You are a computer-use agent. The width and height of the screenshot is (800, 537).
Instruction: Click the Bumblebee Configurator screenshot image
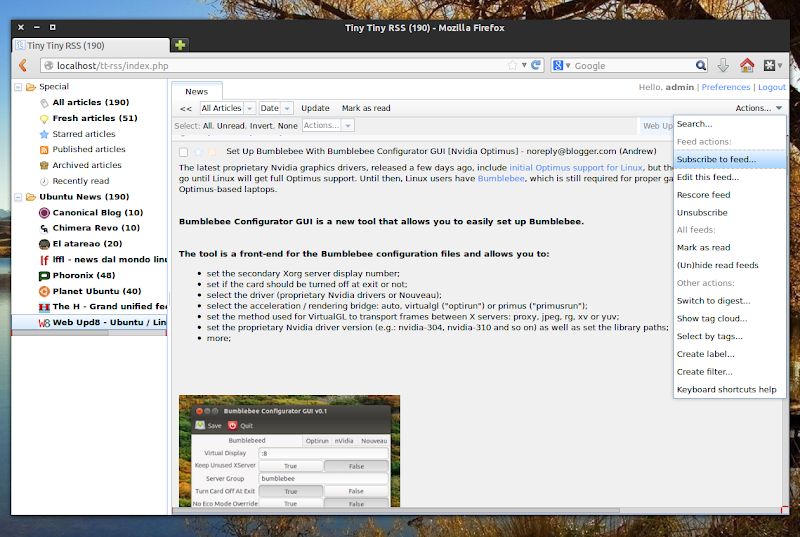(289, 451)
